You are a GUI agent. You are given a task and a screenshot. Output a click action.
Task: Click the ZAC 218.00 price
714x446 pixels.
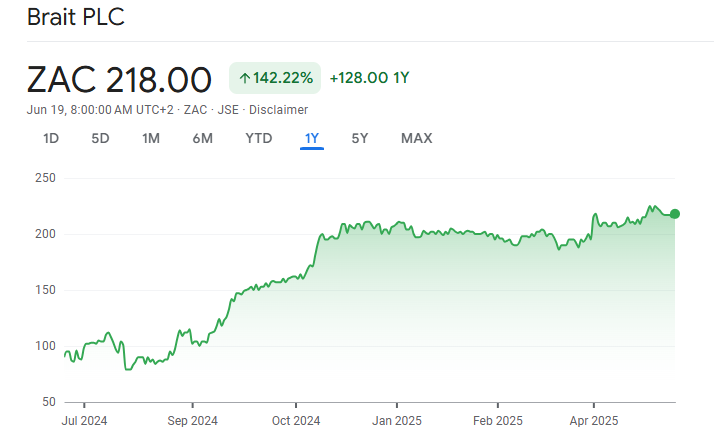coord(119,80)
